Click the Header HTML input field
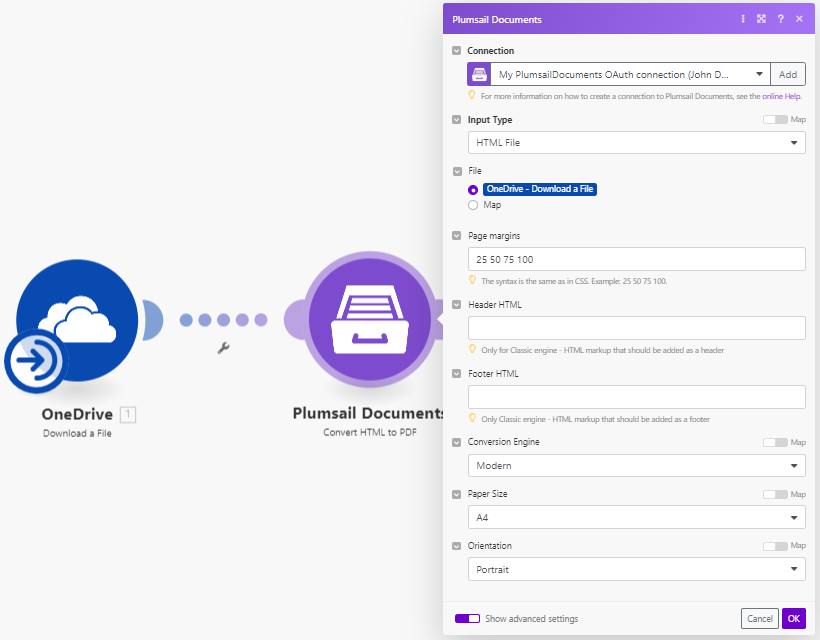 [636, 328]
